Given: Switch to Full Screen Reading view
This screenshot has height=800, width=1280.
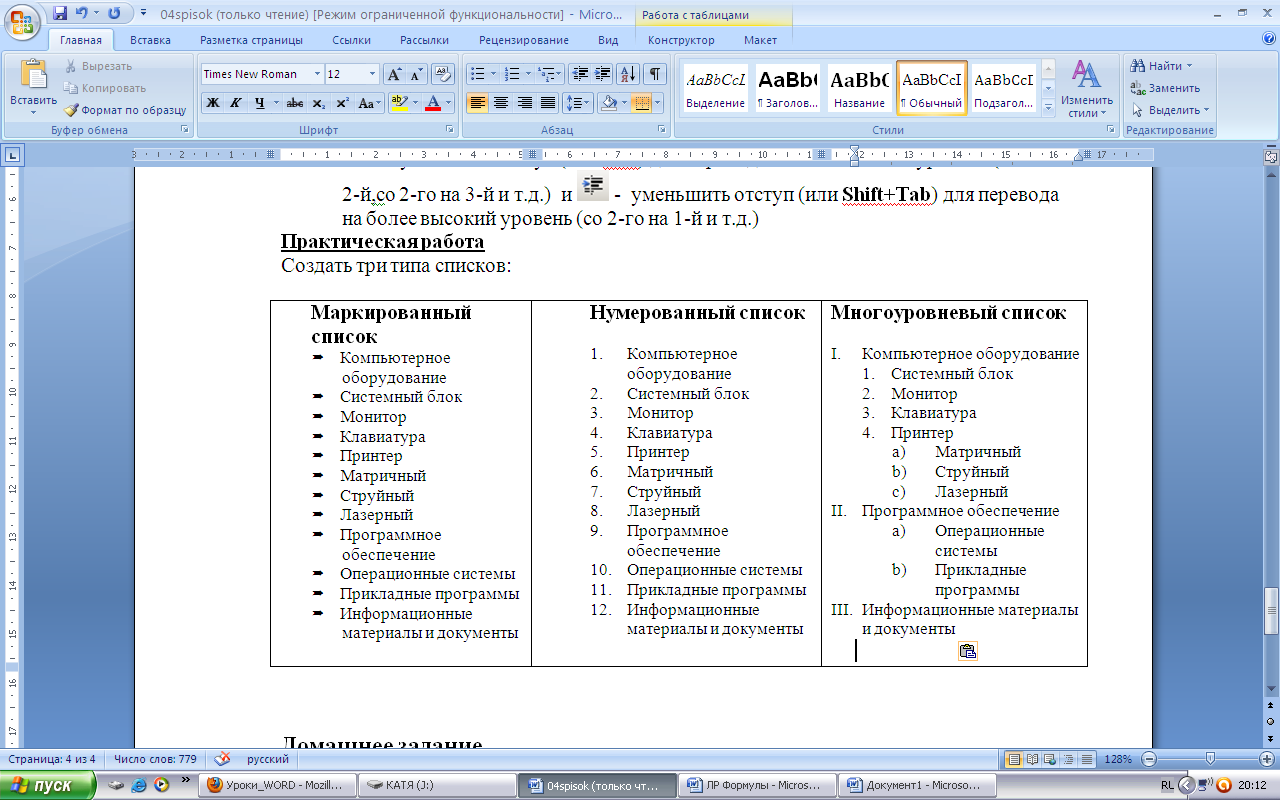Looking at the screenshot, I should coord(1032,759).
